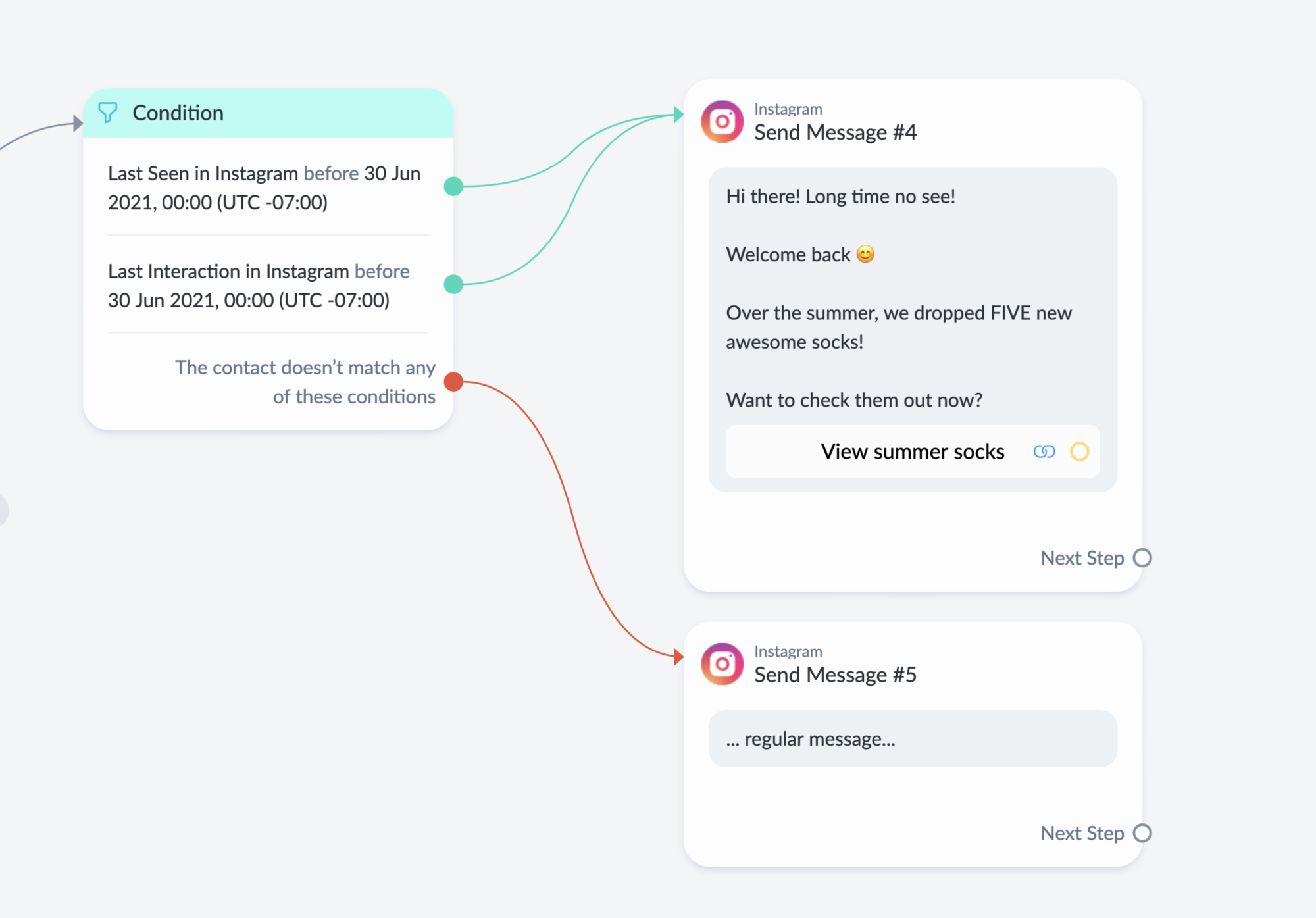
Task: Click the link icon on the View summer socks button
Action: [1045, 451]
